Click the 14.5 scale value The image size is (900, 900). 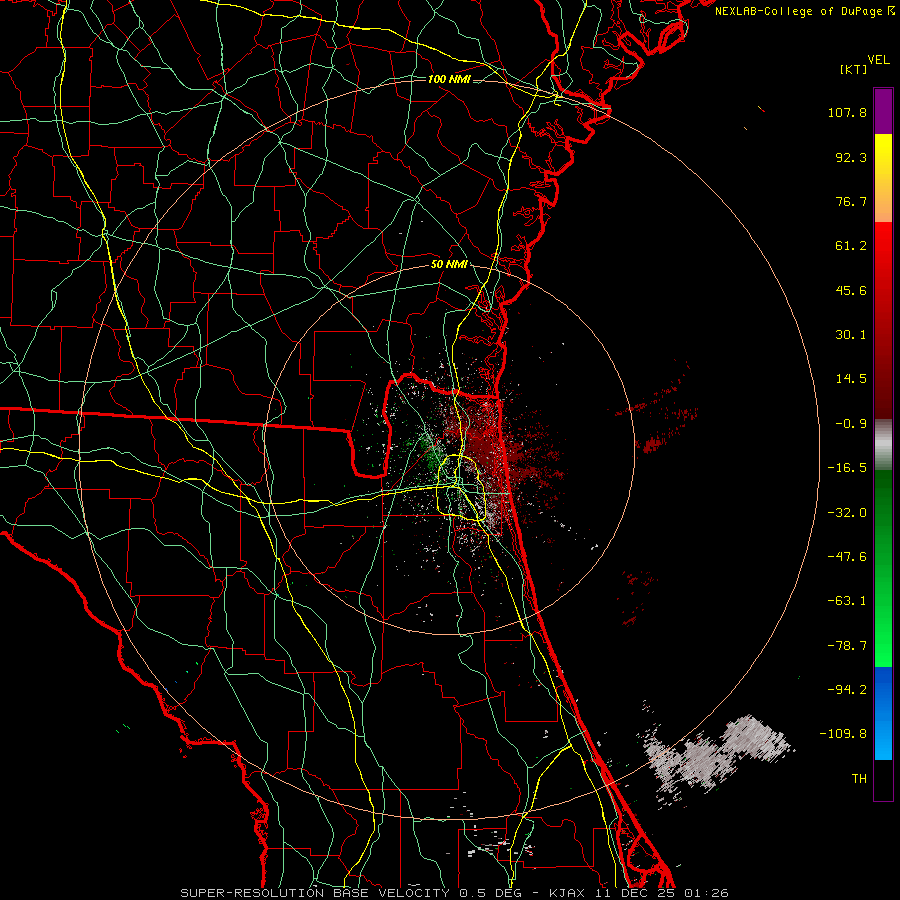click(x=851, y=379)
